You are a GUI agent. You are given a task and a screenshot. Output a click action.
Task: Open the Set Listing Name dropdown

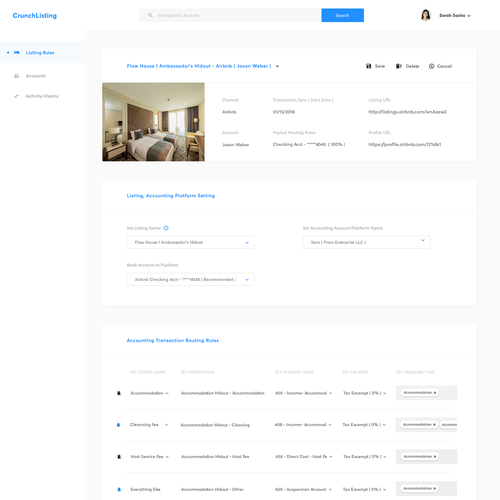(190, 242)
